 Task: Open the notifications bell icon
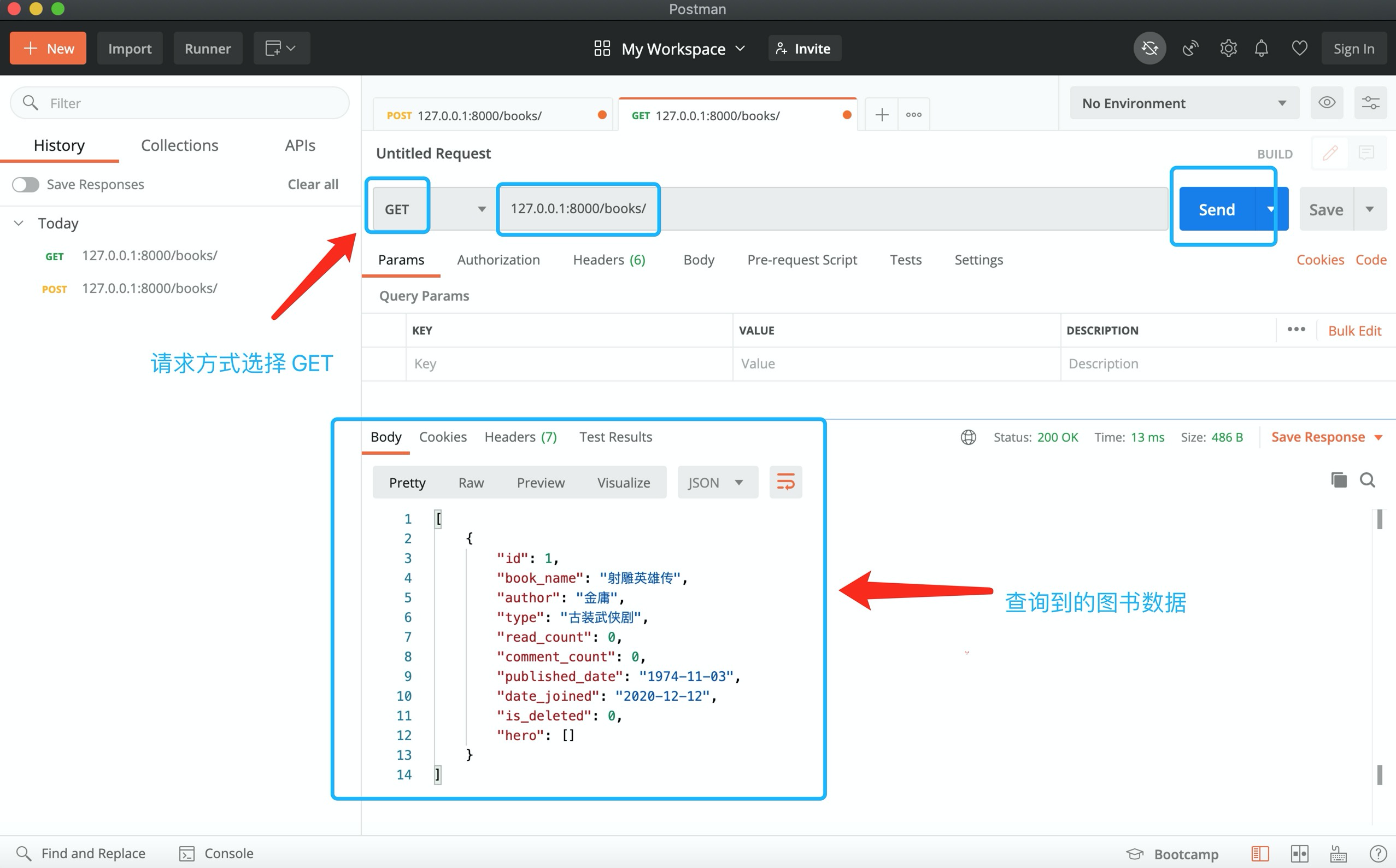coord(1261,48)
